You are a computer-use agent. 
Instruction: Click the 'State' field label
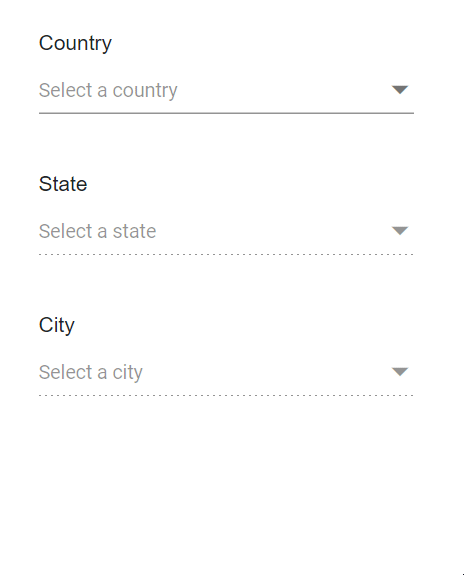(x=63, y=184)
